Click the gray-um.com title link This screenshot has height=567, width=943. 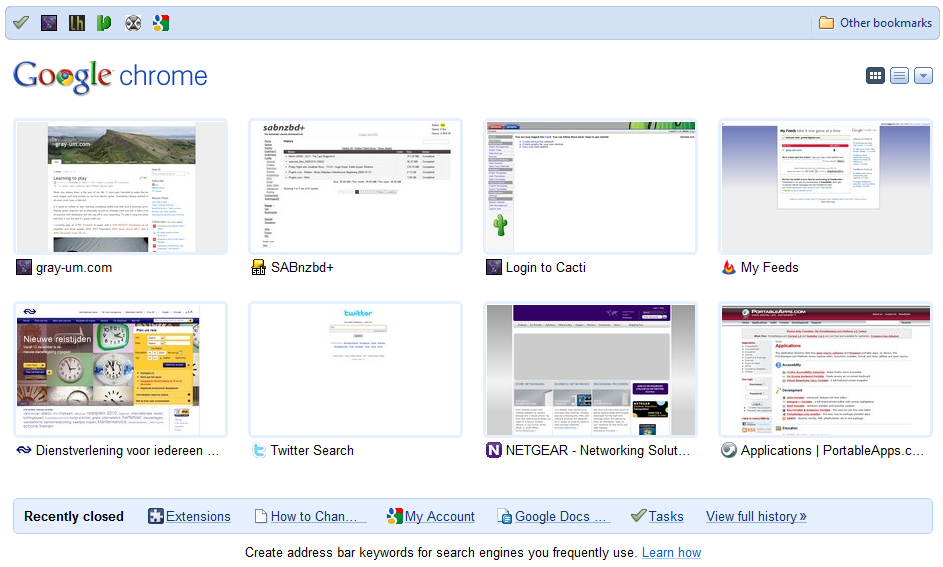[74, 268]
